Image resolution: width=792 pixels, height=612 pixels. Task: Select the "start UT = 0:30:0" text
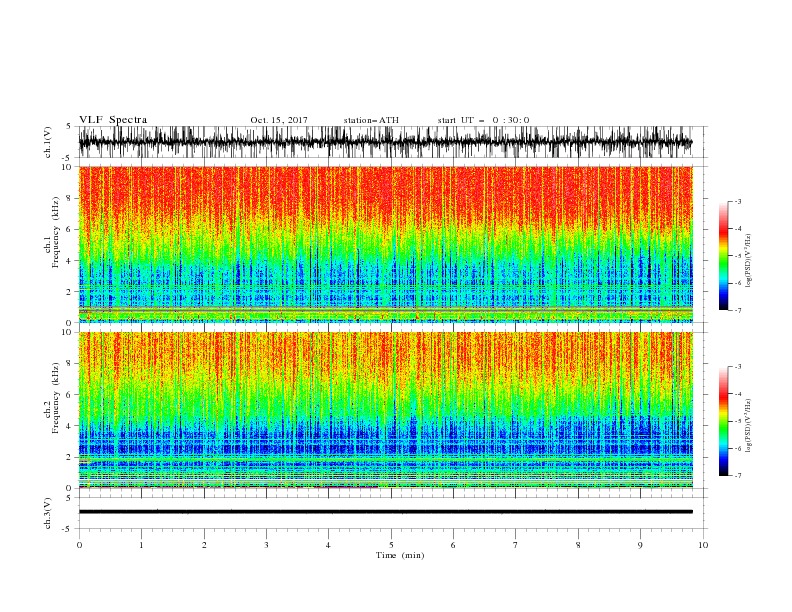483,120
